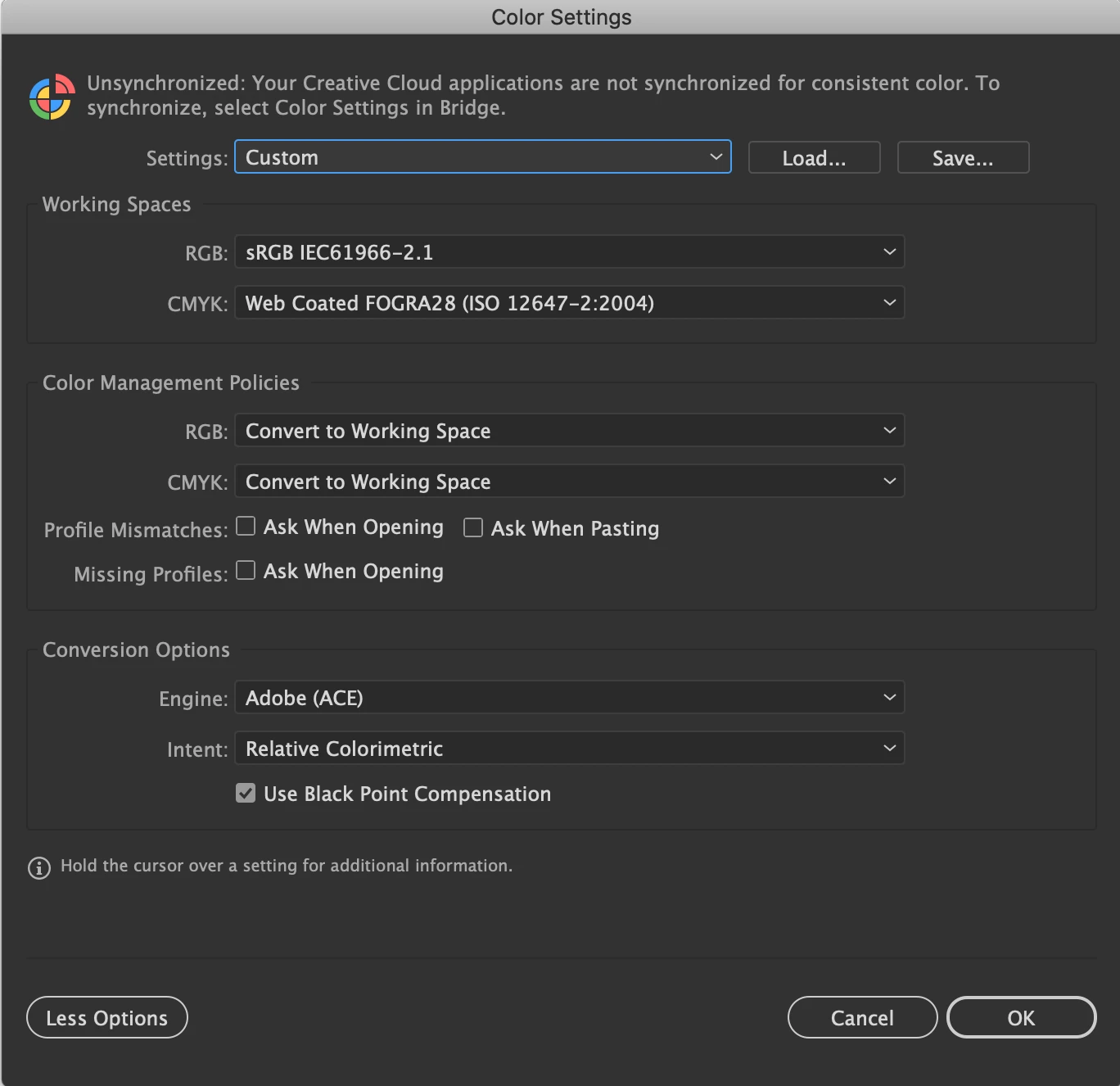The height and width of the screenshot is (1086, 1120).
Task: Open the Intent dropdown showing Relative Colorimetric
Action: point(570,748)
